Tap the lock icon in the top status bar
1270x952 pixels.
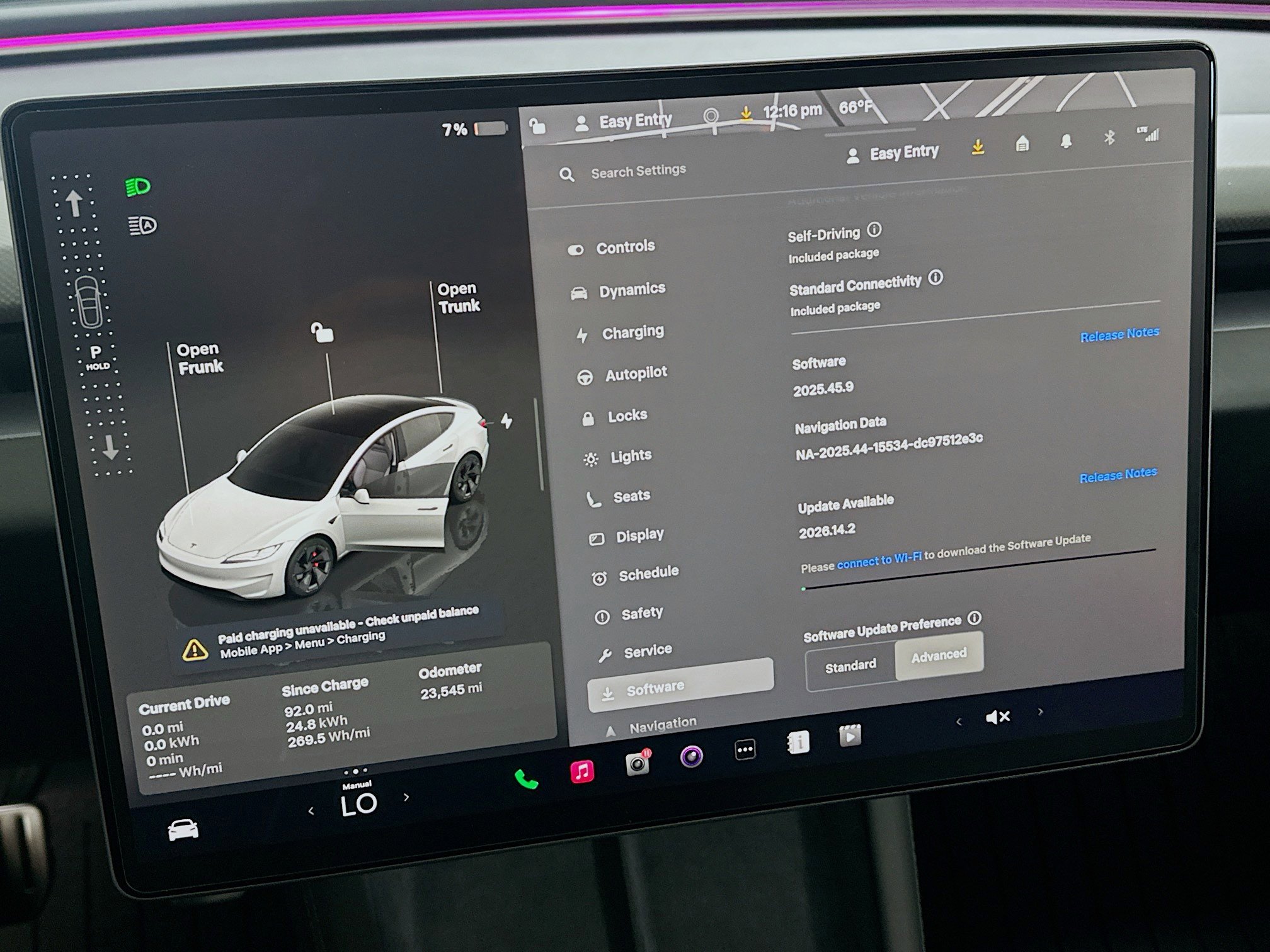[x=537, y=126]
